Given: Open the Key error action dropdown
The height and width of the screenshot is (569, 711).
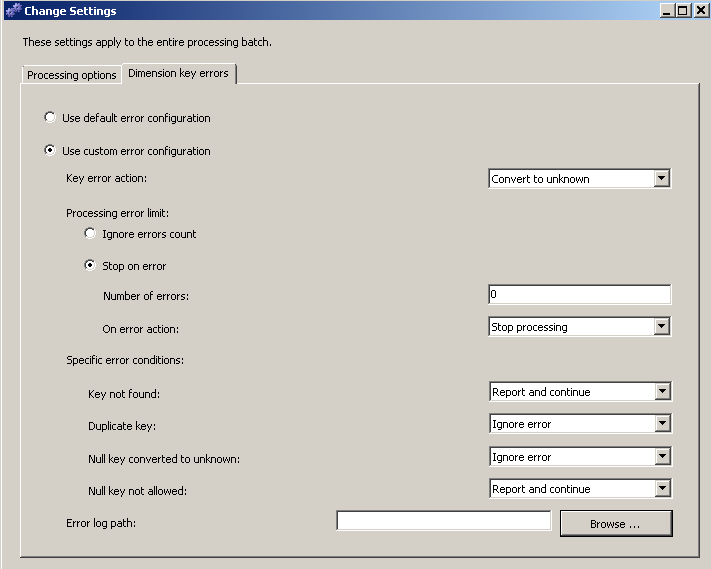Looking at the screenshot, I should (660, 179).
